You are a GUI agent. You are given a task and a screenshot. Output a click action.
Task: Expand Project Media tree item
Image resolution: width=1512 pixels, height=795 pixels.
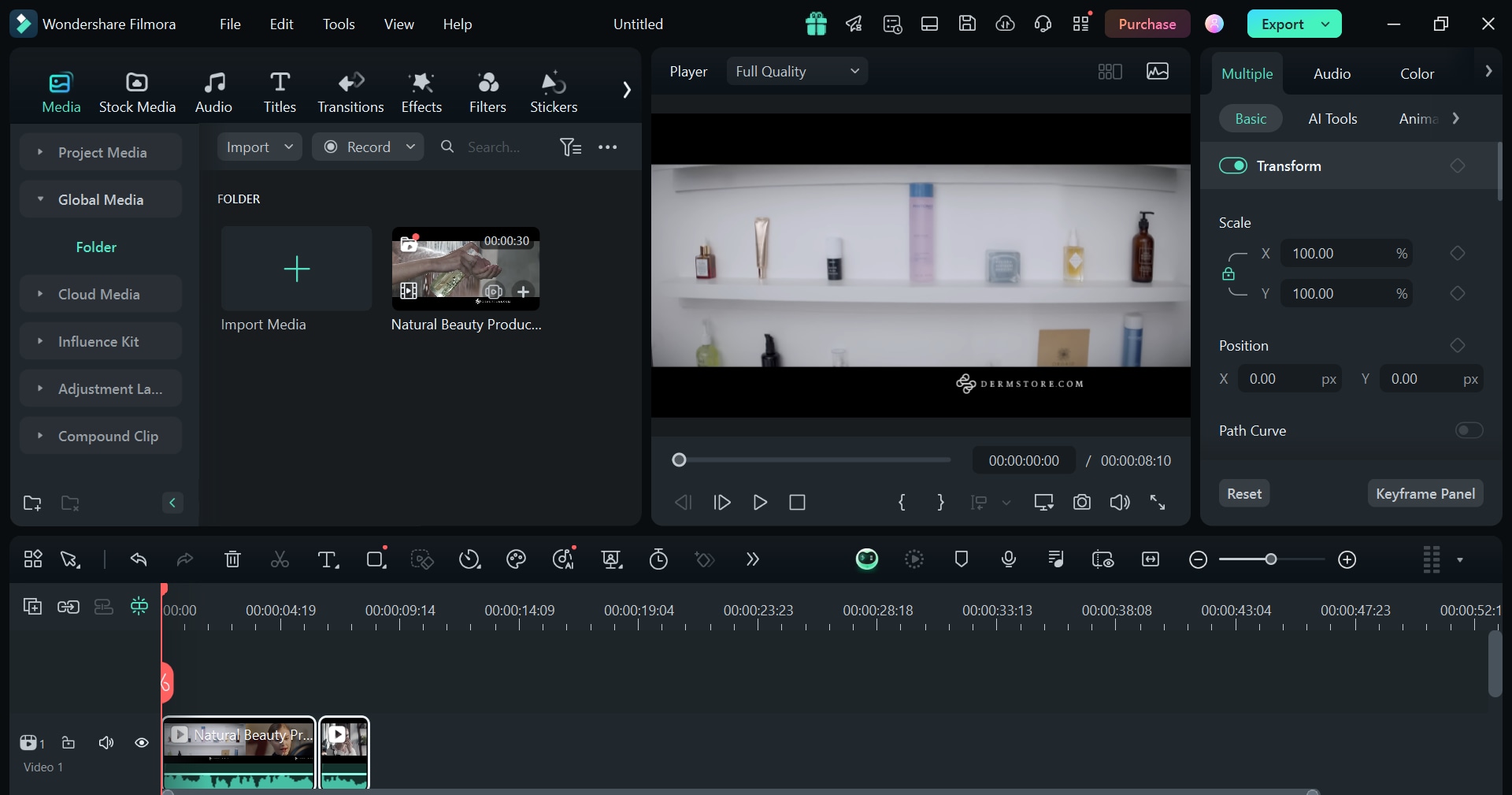click(x=40, y=152)
